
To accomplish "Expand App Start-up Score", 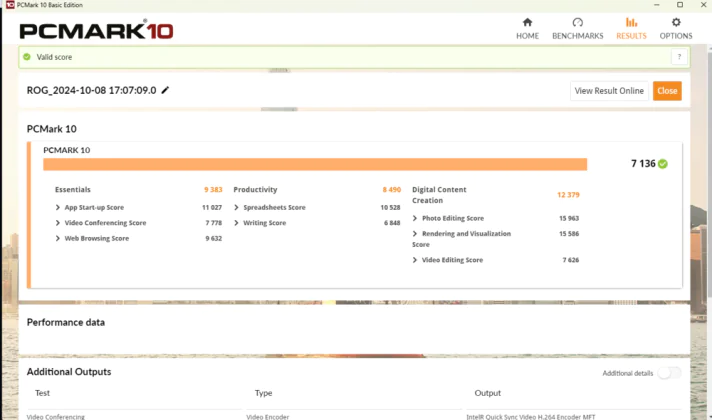I will point(58,208).
